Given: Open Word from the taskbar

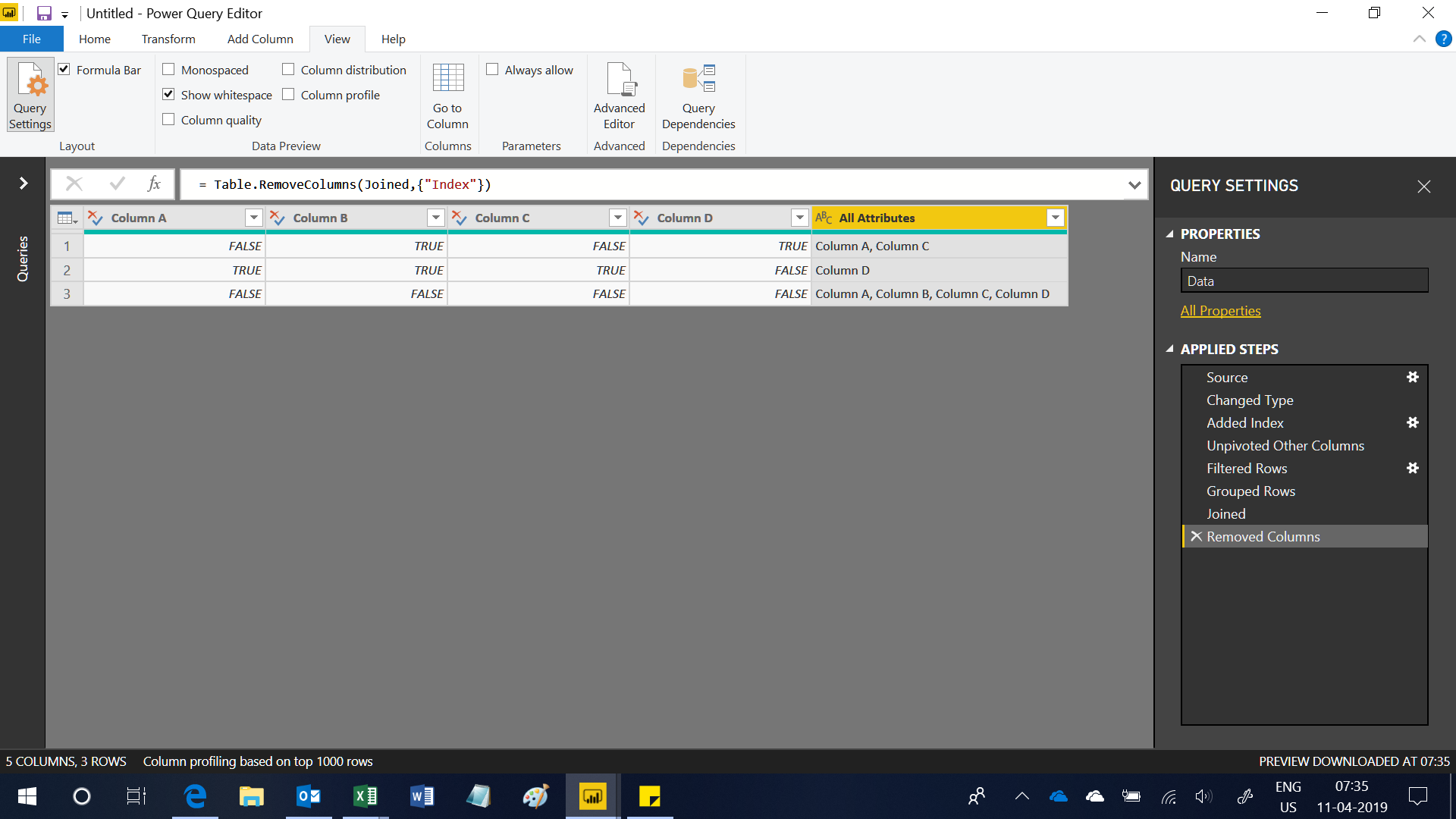Looking at the screenshot, I should pyautogui.click(x=422, y=796).
